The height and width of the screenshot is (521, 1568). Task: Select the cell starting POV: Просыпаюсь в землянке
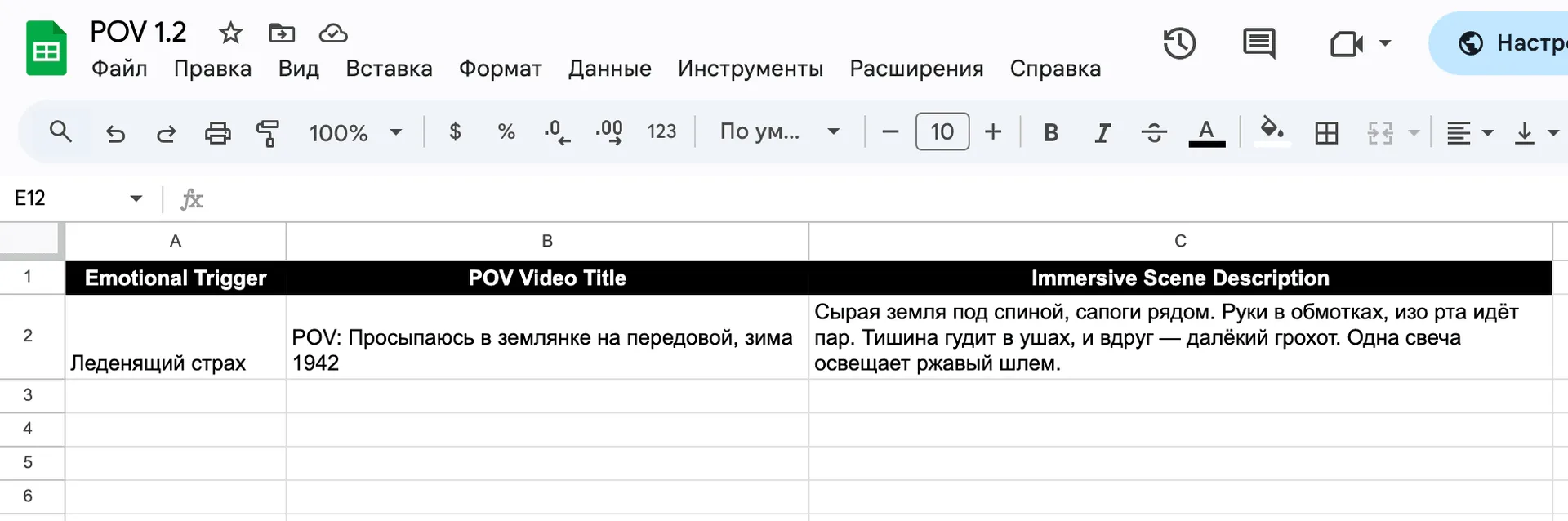click(547, 336)
